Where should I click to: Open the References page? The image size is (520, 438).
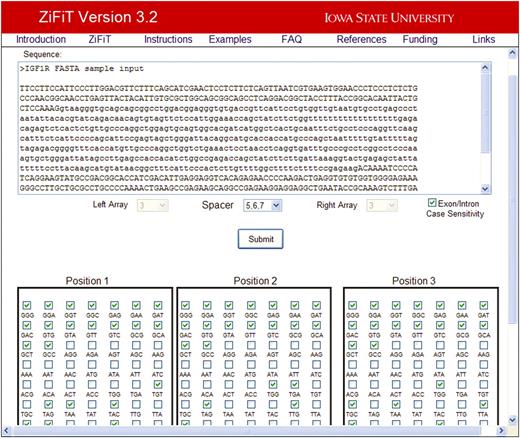point(361,39)
